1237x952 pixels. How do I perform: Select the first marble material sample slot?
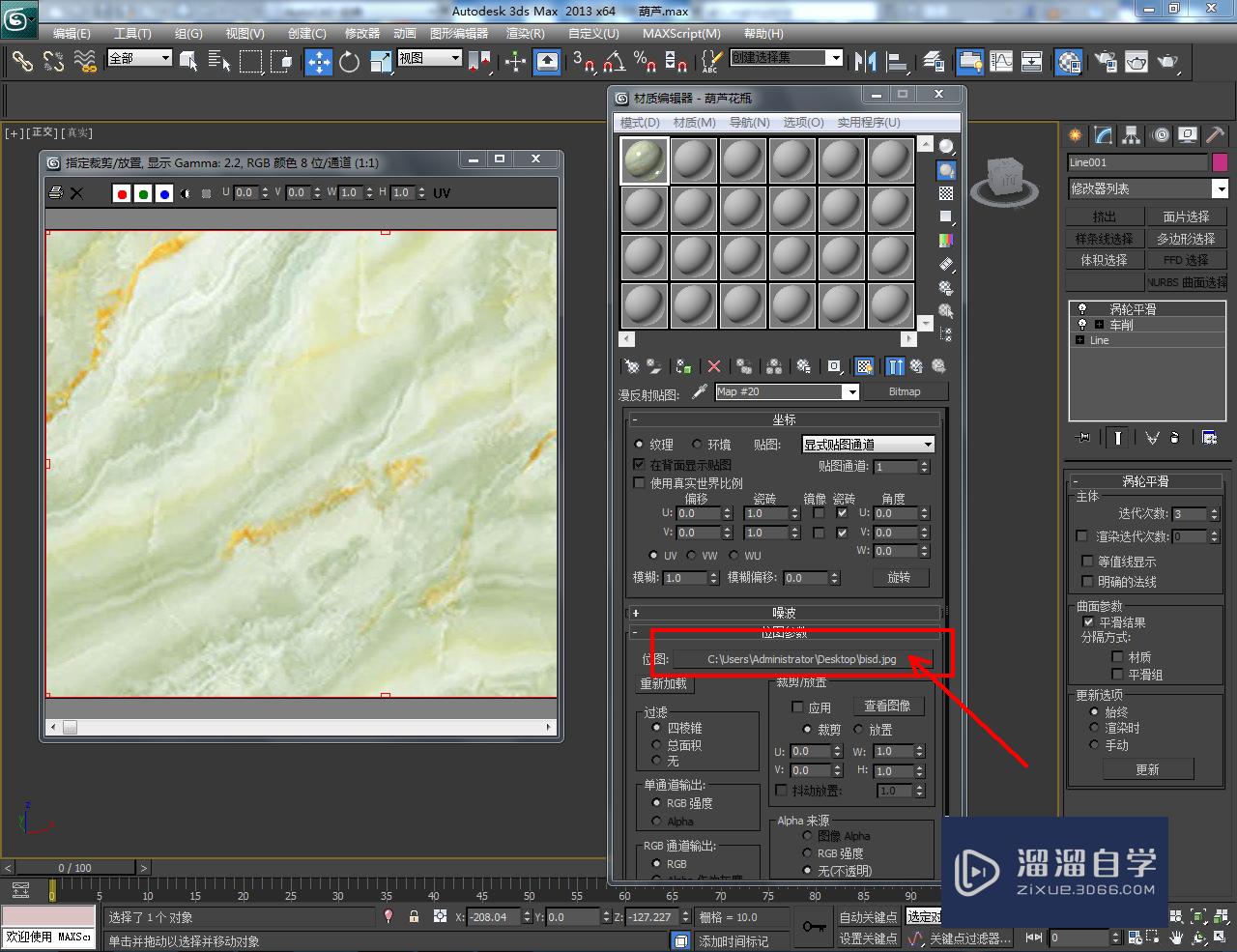point(644,159)
